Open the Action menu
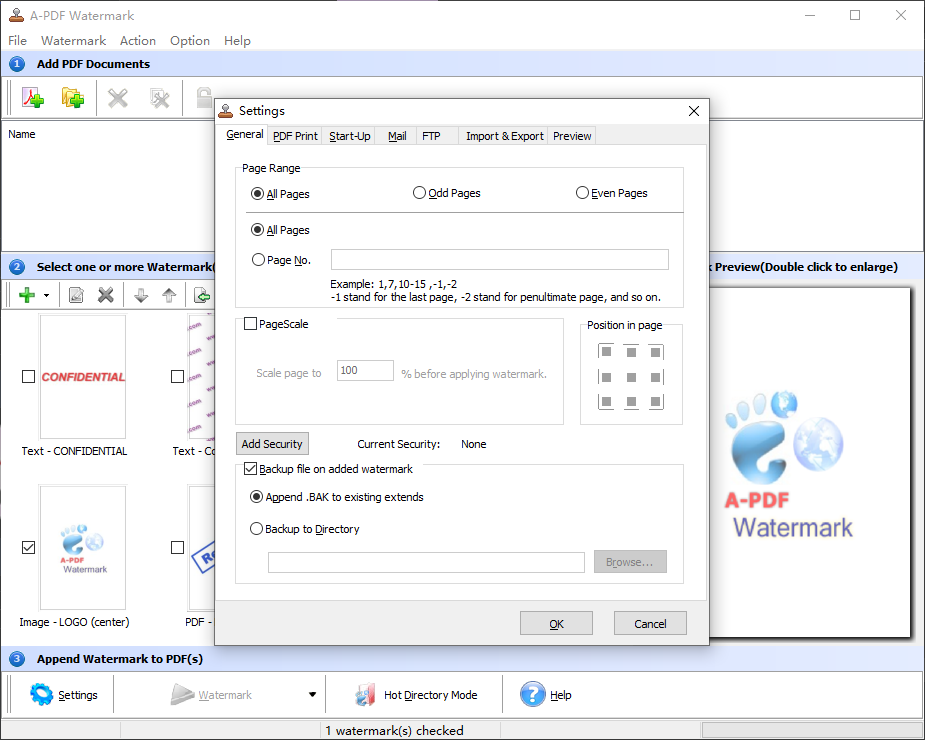The width and height of the screenshot is (925, 740). 137,41
